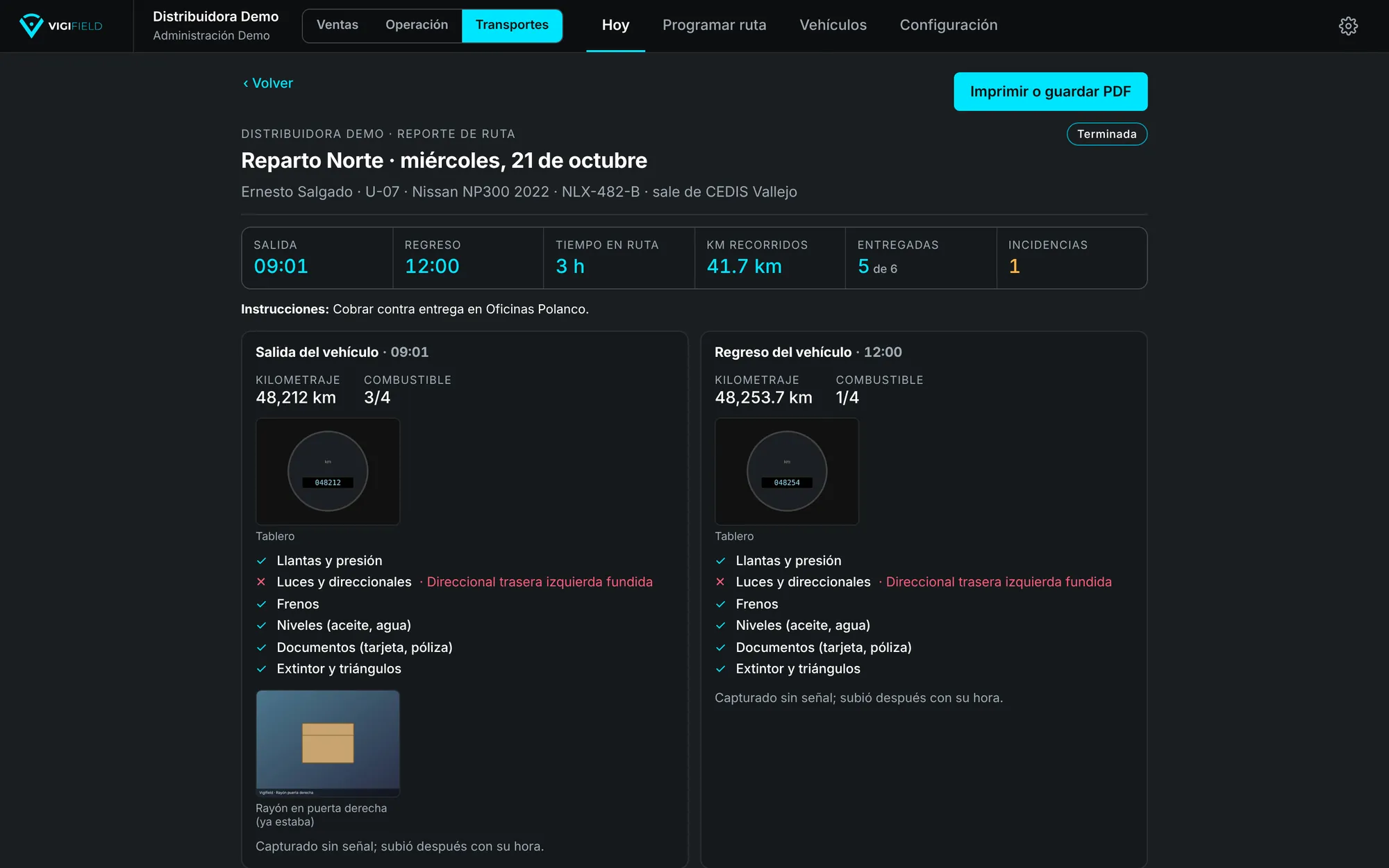
Task: Click the departure fuel level 3/4
Action: [377, 398]
